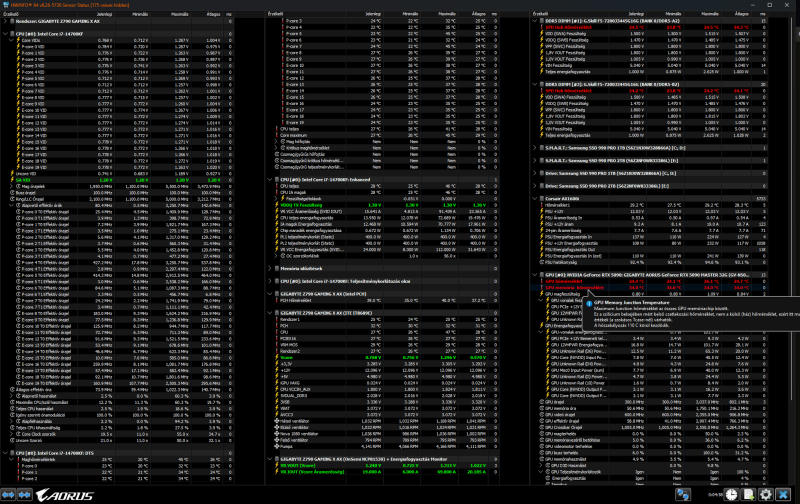Expand Drive Samsung SSD 990 PRO 1TB group
This screenshot has width=800, height=504.
[535, 173]
